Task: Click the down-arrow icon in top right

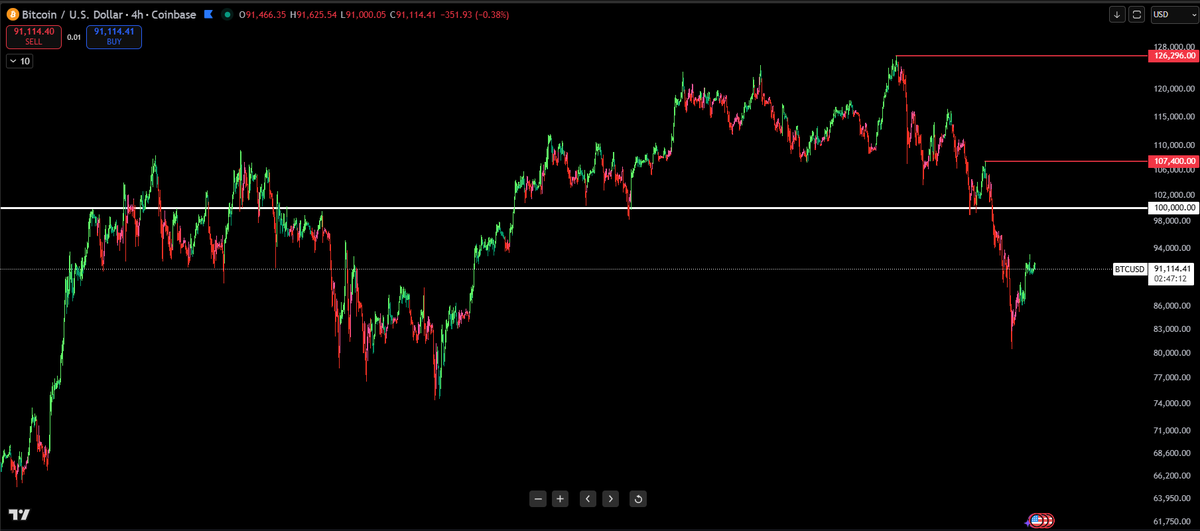Action: pyautogui.click(x=1117, y=14)
